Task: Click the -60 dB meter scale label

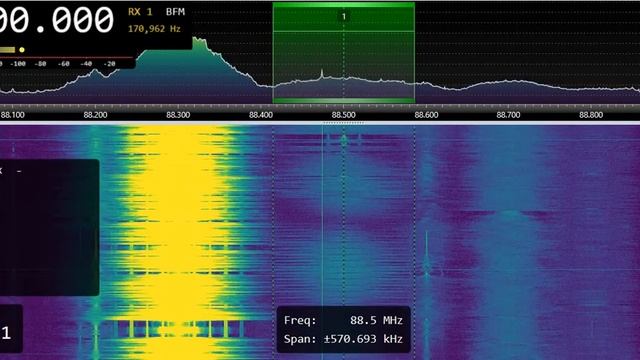Action: (x=63, y=64)
